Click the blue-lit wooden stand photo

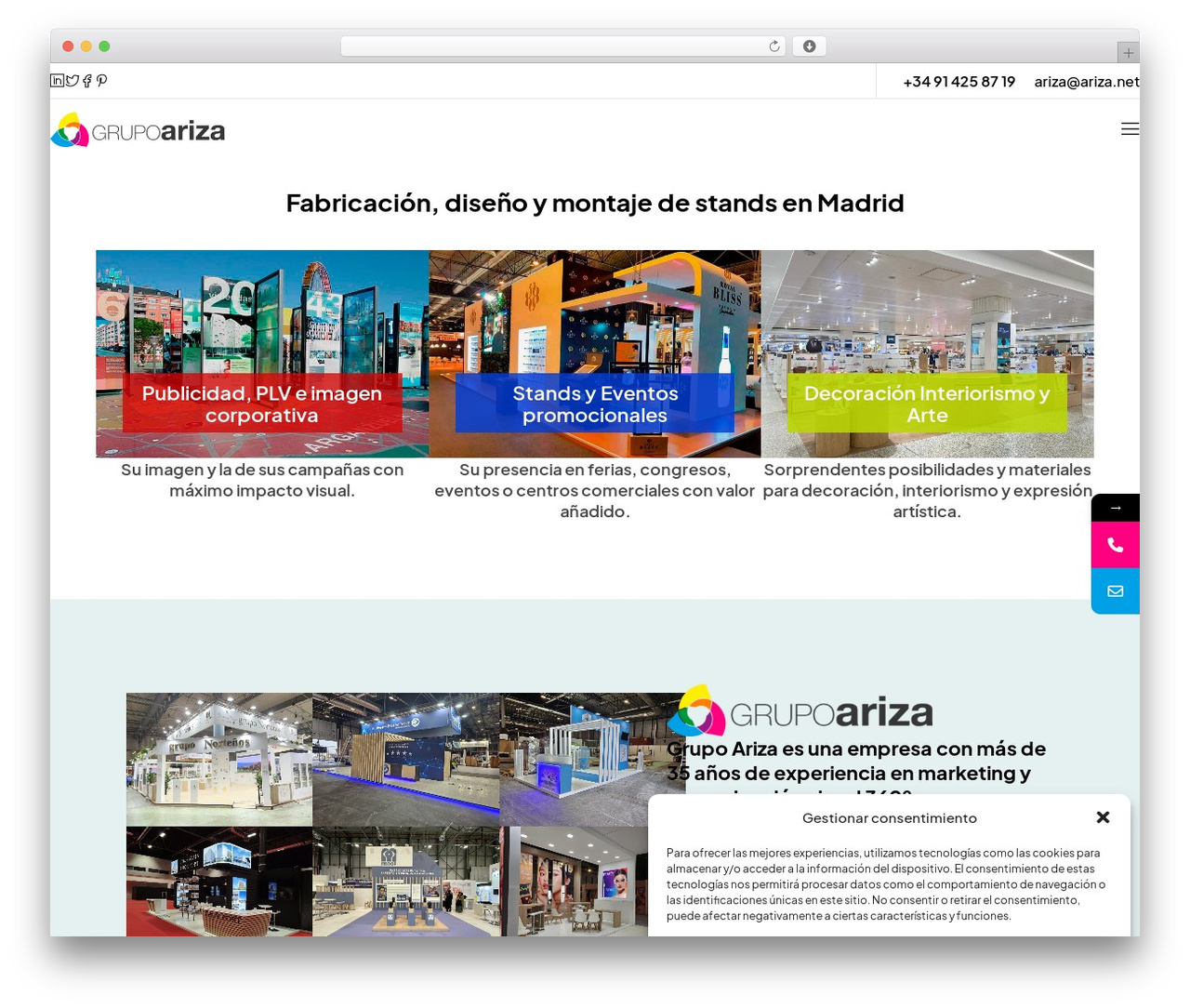tap(406, 760)
